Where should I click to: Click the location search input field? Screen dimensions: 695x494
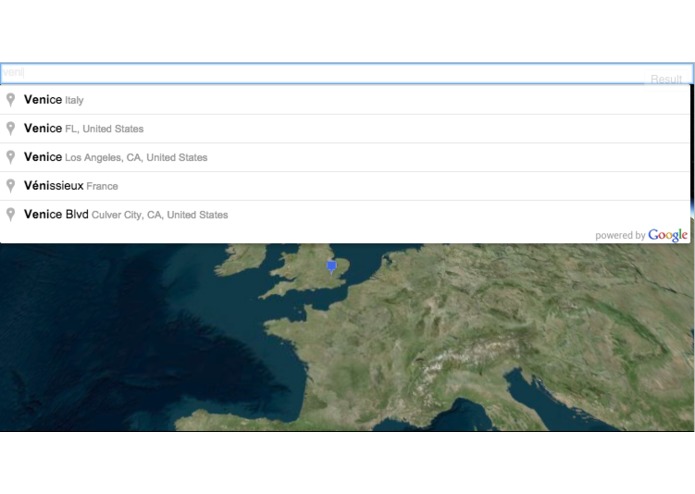[x=347, y=73]
